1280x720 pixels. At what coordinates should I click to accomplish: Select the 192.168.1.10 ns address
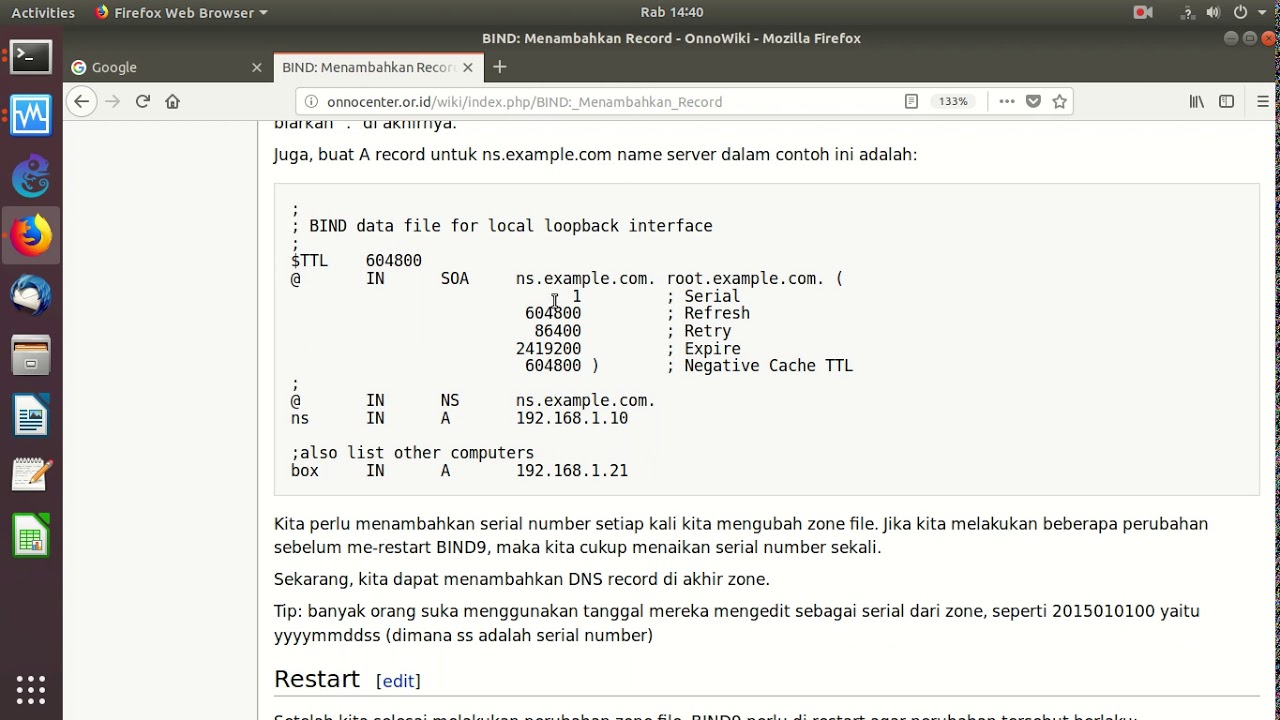(572, 418)
